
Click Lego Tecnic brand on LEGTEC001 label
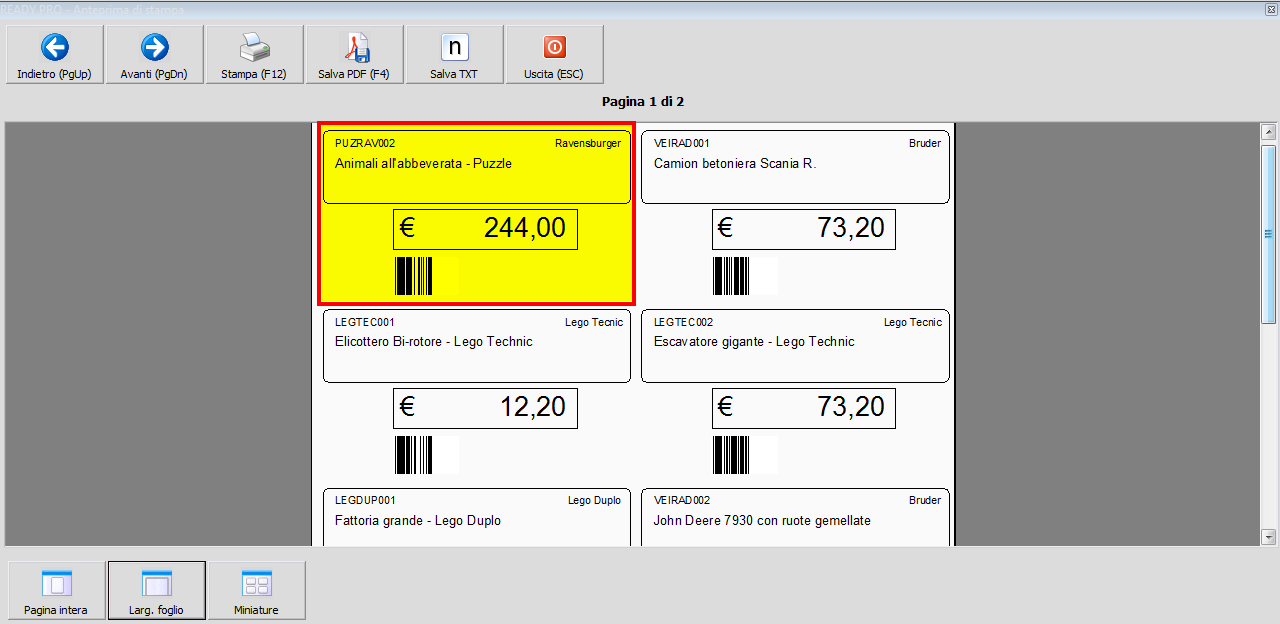[x=594, y=322]
